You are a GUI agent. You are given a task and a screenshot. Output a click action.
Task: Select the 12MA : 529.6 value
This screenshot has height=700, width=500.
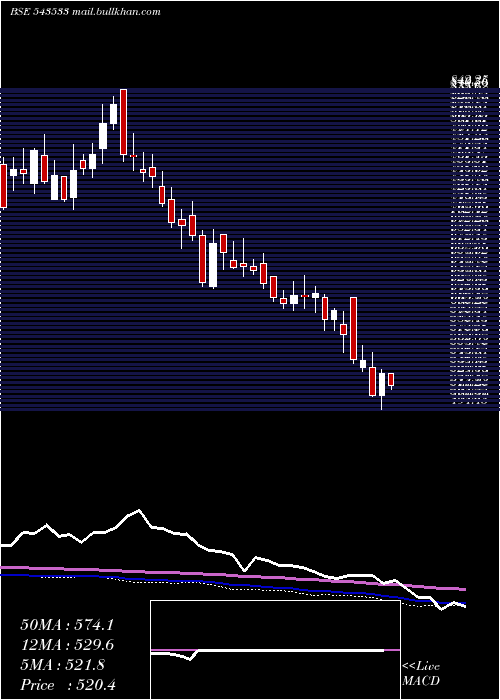coord(67,645)
